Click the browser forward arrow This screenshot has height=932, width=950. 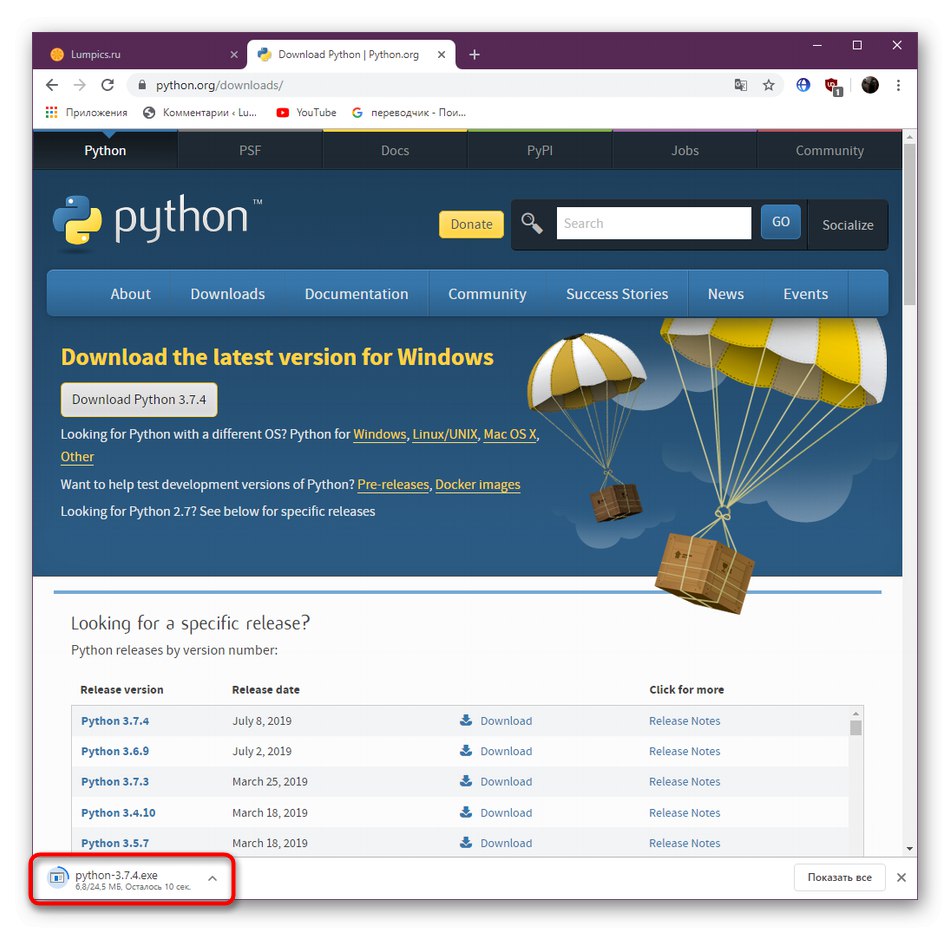click(79, 85)
